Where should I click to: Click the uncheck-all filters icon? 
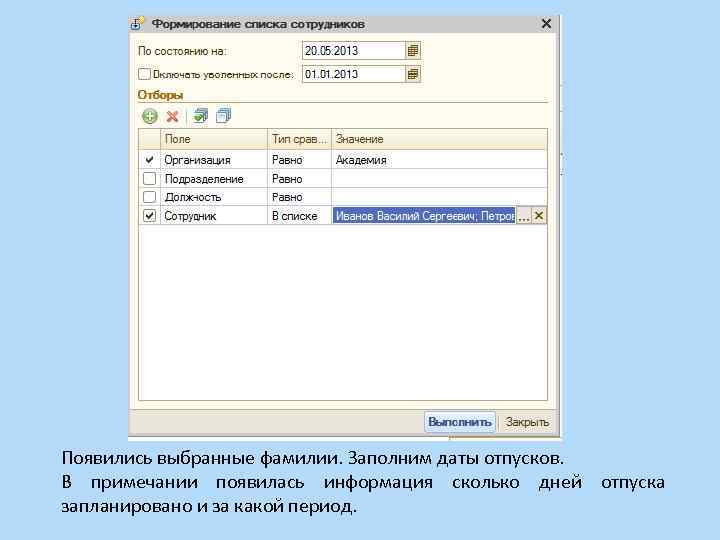(x=224, y=116)
